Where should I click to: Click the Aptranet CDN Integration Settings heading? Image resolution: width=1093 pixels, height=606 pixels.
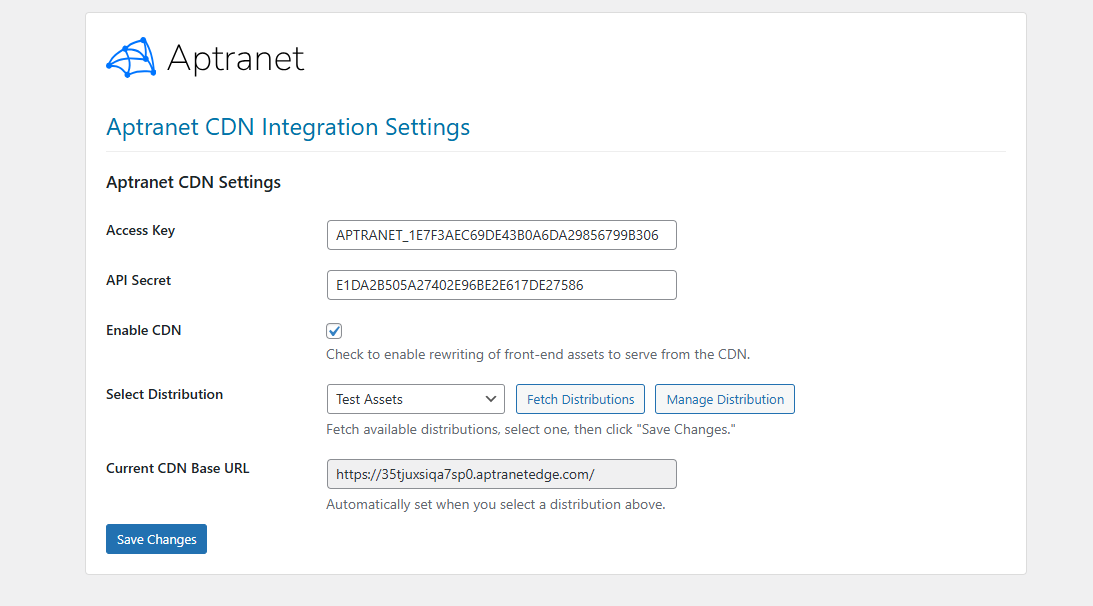point(288,127)
